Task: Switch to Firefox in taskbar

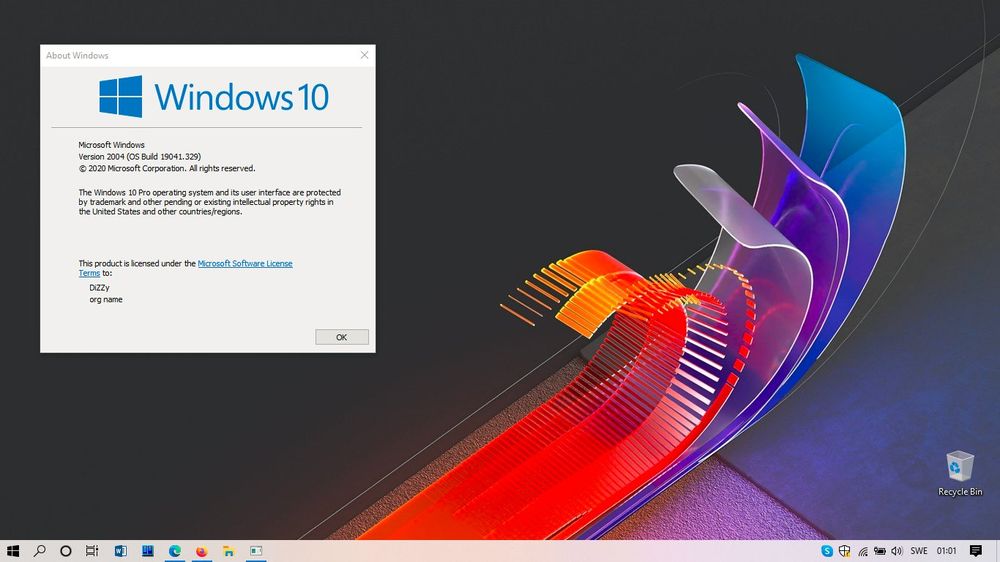Action: [x=202, y=551]
